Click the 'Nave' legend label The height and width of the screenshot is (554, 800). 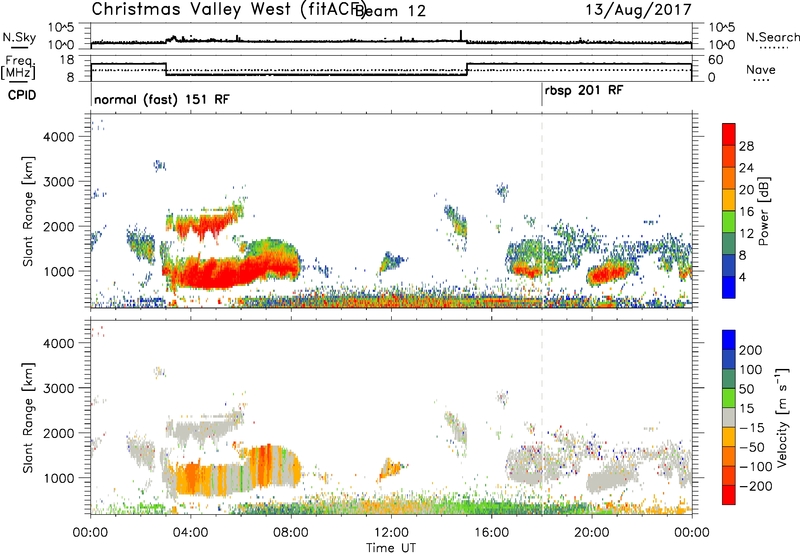click(760, 70)
